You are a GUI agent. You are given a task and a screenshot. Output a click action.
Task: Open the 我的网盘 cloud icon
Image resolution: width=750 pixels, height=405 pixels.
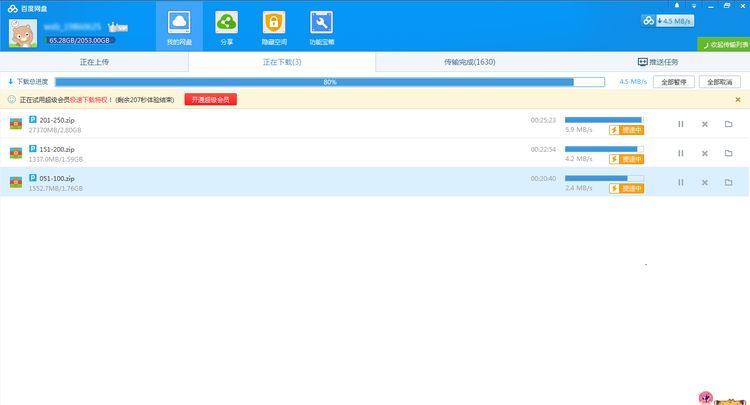(179, 22)
